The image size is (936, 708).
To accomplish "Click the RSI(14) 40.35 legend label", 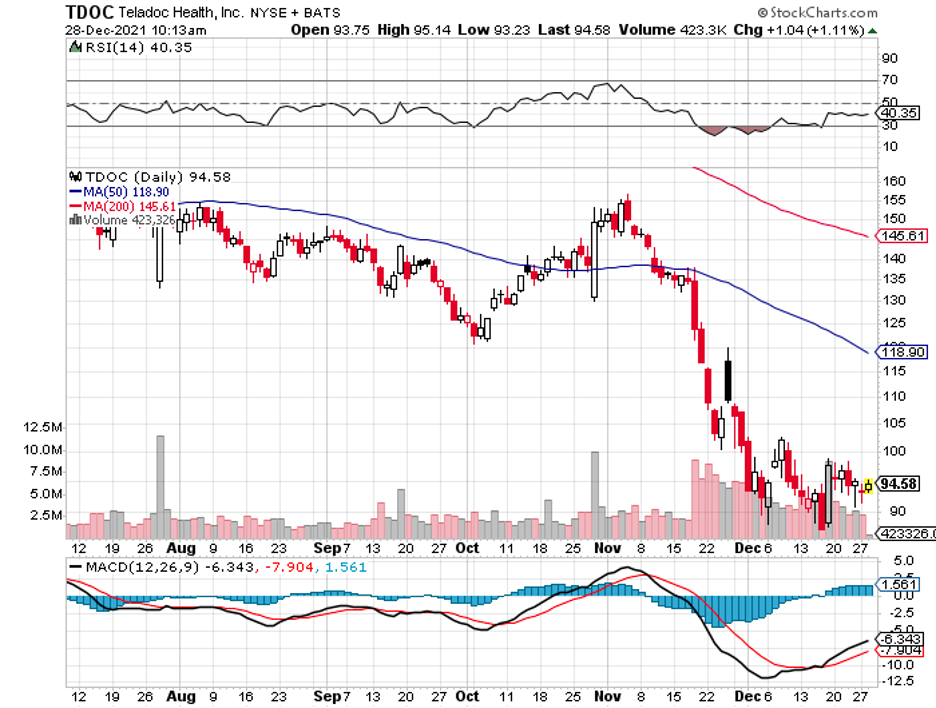I will 138,48.
